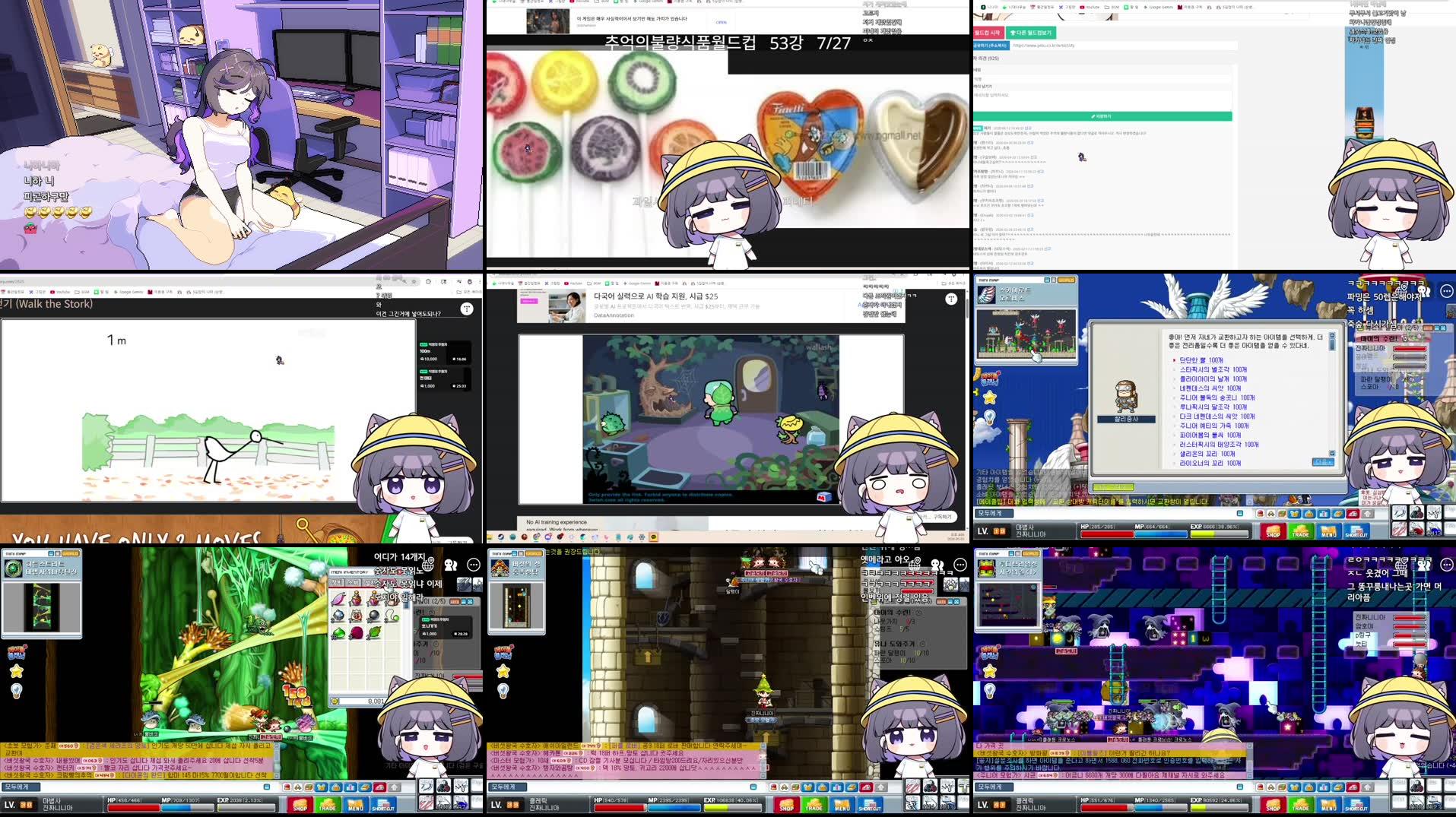The image size is (1456, 817).
Task: Click the yellow star icon in the purple toy-block panel
Action: coord(989,671)
